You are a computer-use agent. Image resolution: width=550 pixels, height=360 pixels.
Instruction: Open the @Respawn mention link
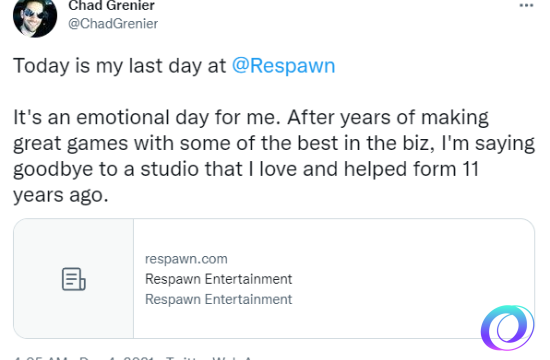pos(283,66)
